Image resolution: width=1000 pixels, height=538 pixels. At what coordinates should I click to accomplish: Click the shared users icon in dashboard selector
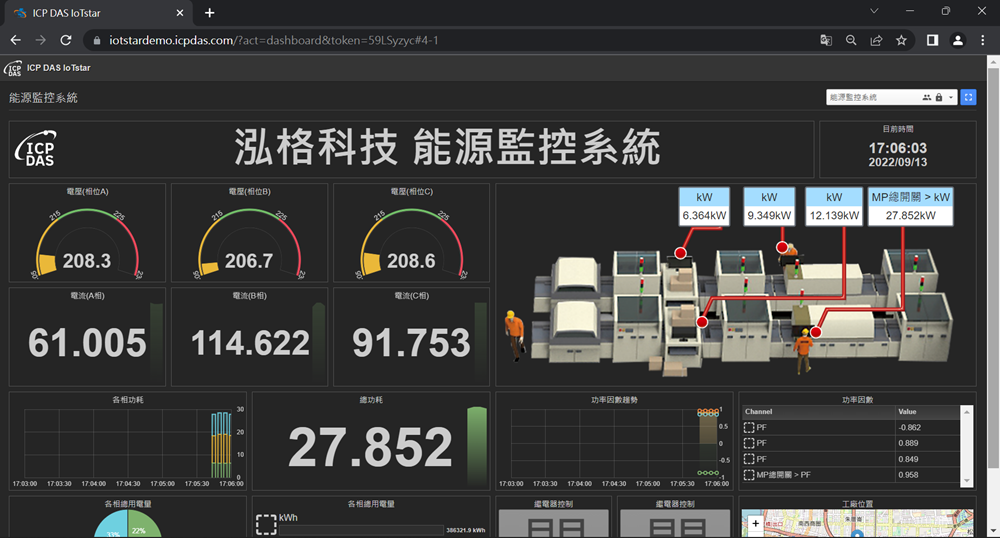pyautogui.click(x=927, y=98)
